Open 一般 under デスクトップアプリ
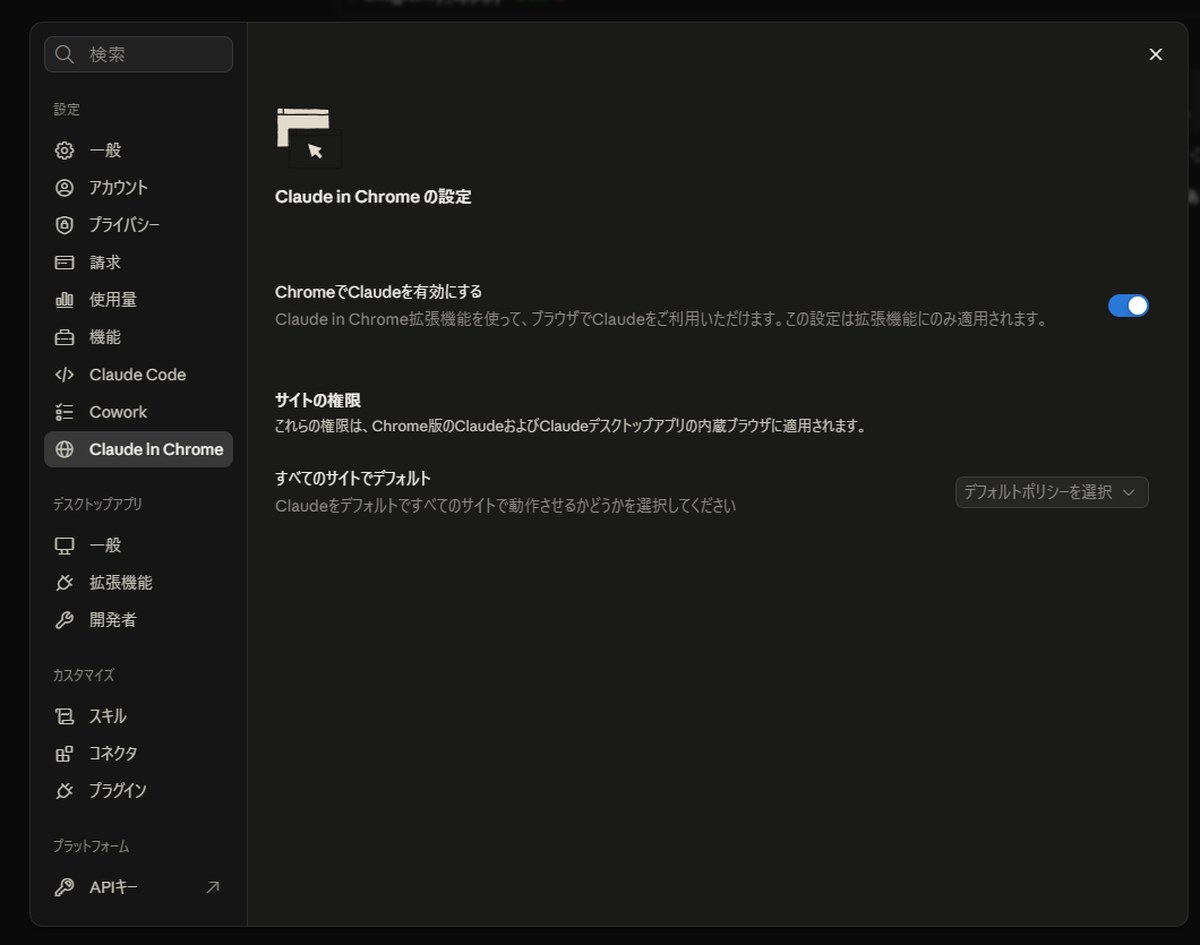 tap(138, 545)
